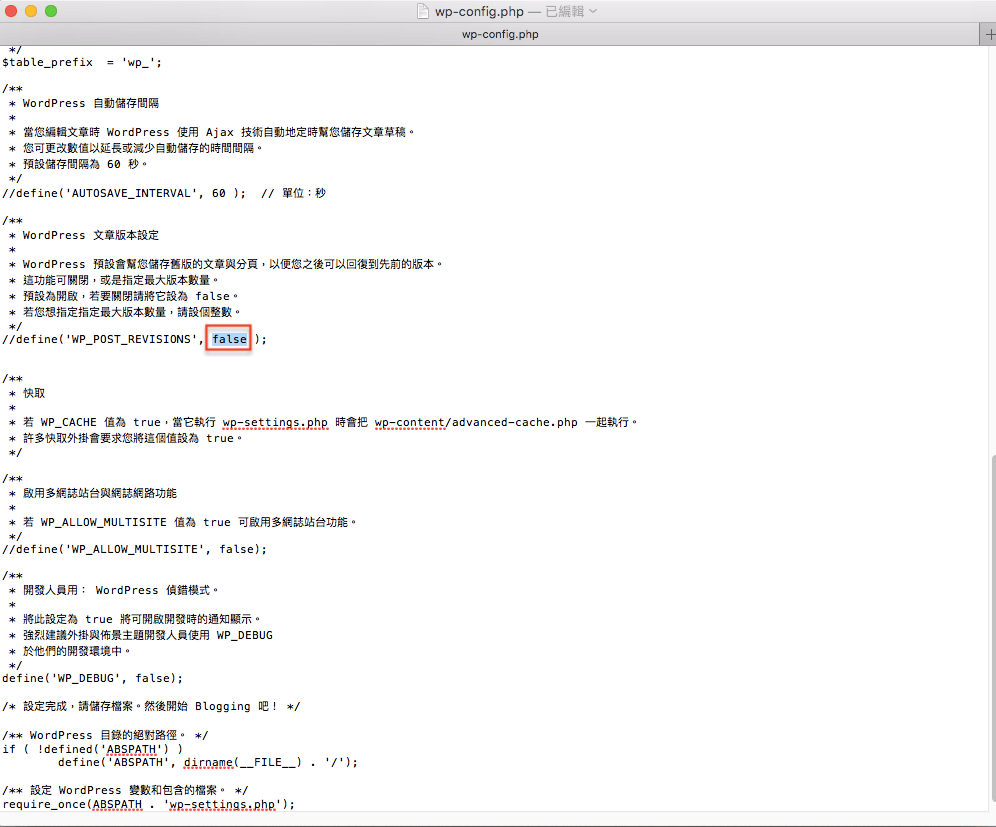Click the comment 啟用多網誌站台與網誌網路功能
996x827 pixels.
point(100,493)
